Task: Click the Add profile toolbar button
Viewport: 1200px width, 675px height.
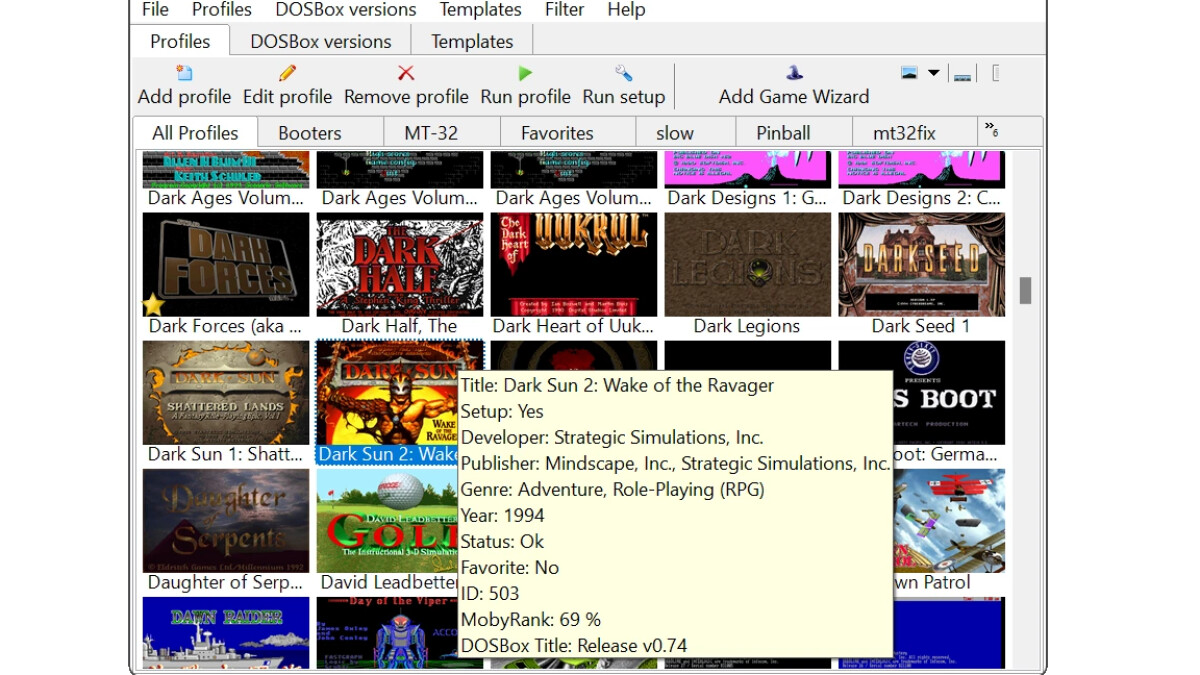Action: click(184, 85)
